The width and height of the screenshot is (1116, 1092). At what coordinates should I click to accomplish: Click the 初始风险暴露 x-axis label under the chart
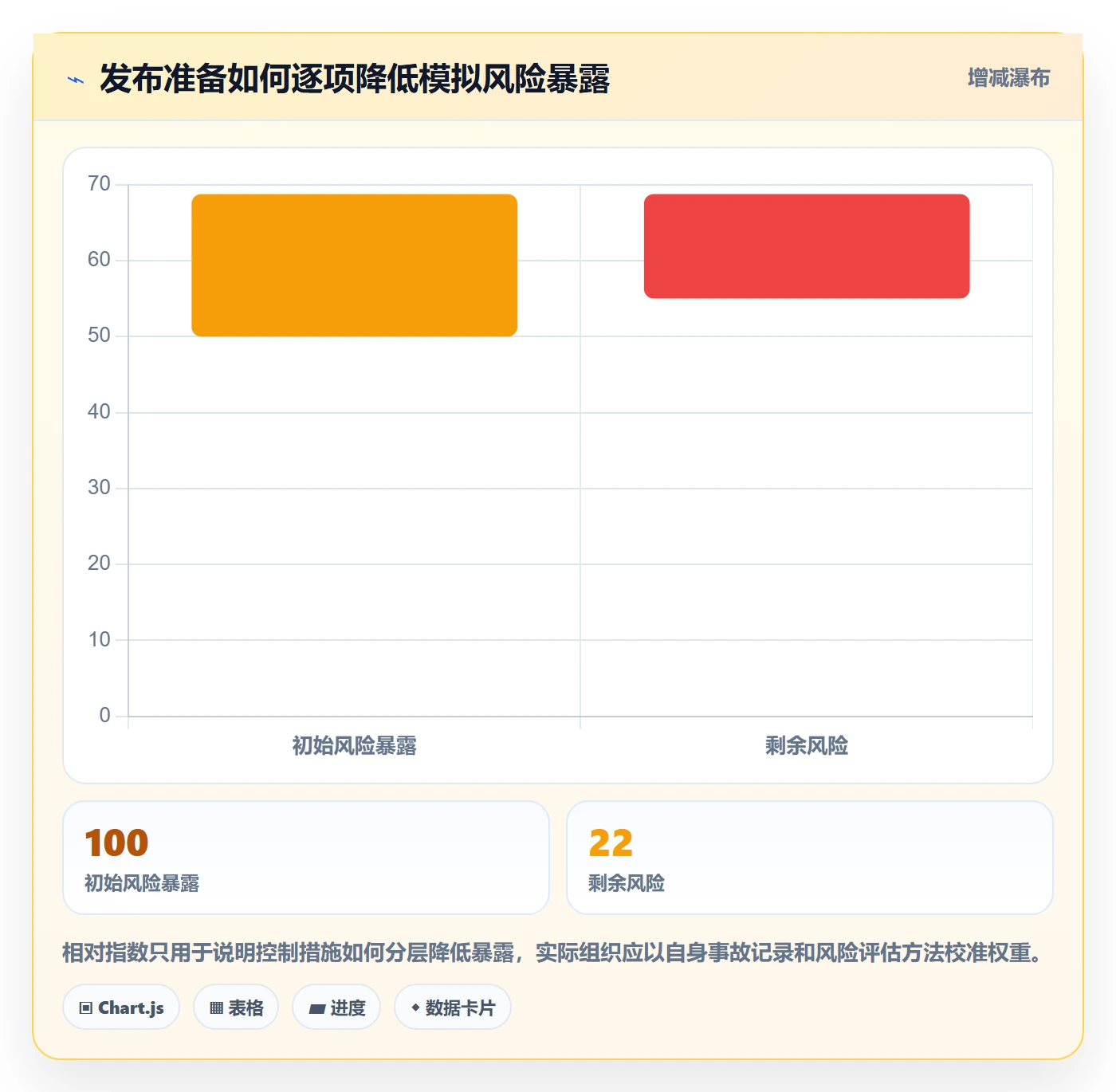355,746
